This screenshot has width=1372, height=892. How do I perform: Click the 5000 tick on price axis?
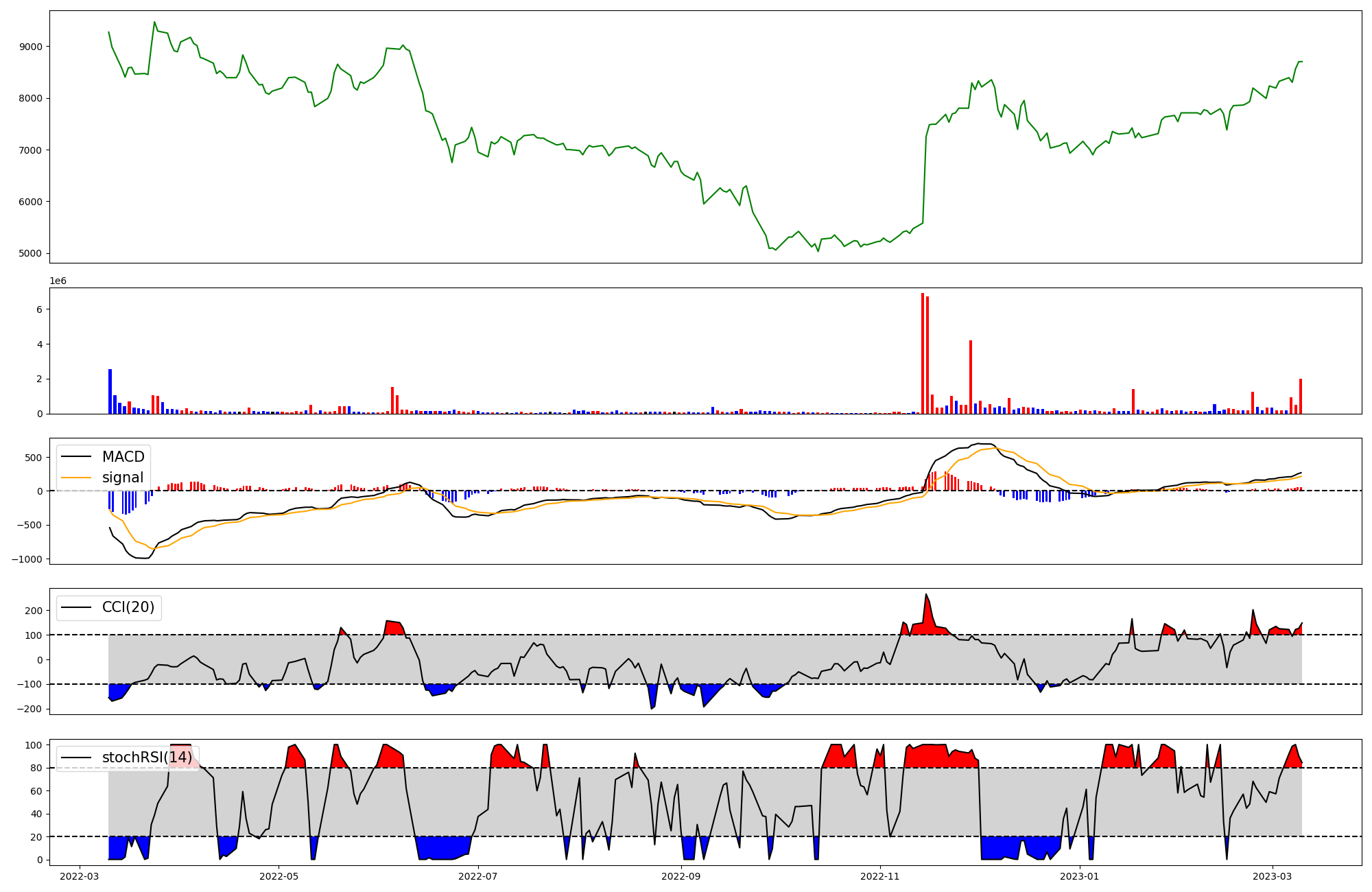30,253
